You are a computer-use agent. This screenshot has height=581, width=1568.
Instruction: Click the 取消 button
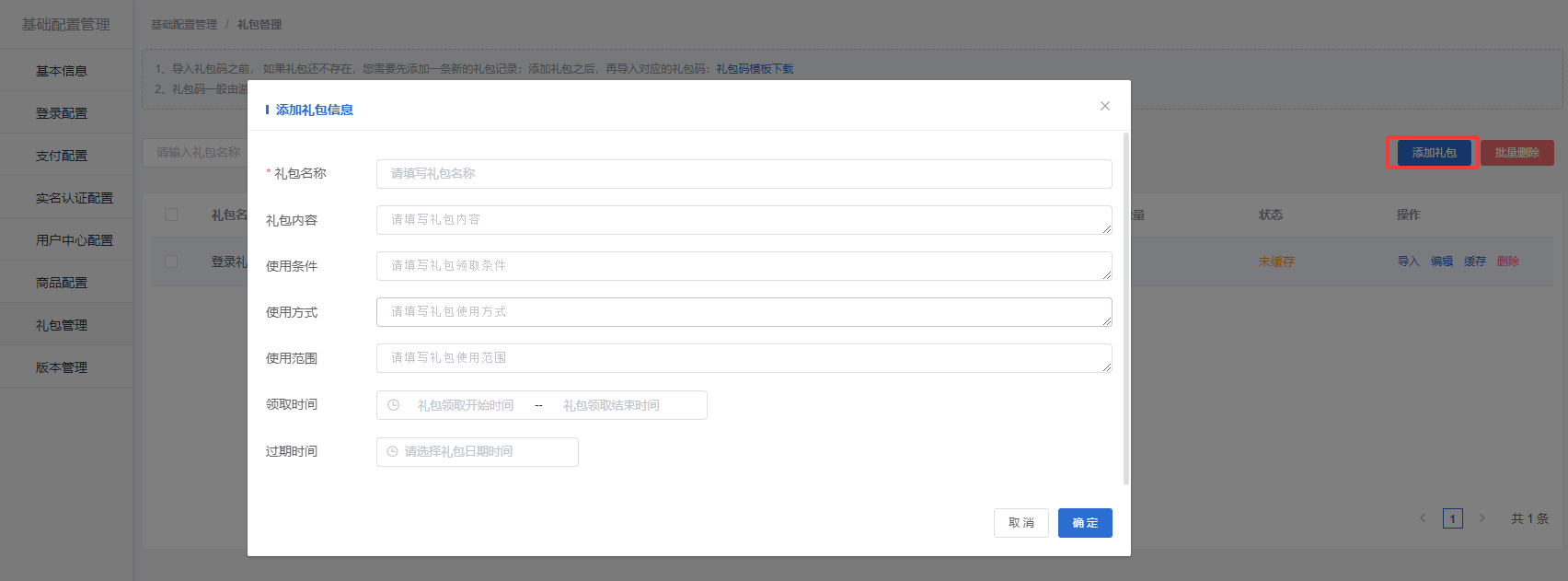click(x=1021, y=523)
